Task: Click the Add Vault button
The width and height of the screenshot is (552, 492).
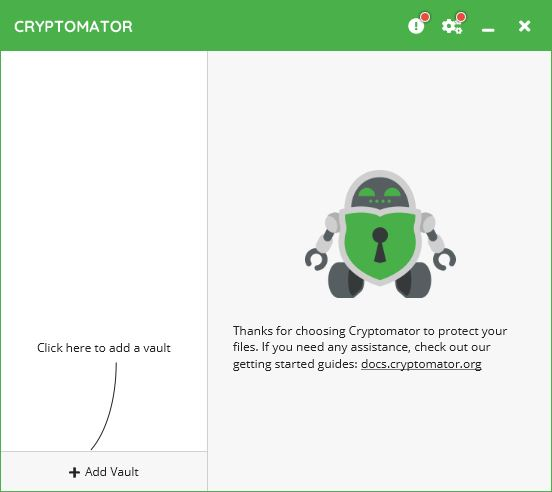Action: click(104, 472)
